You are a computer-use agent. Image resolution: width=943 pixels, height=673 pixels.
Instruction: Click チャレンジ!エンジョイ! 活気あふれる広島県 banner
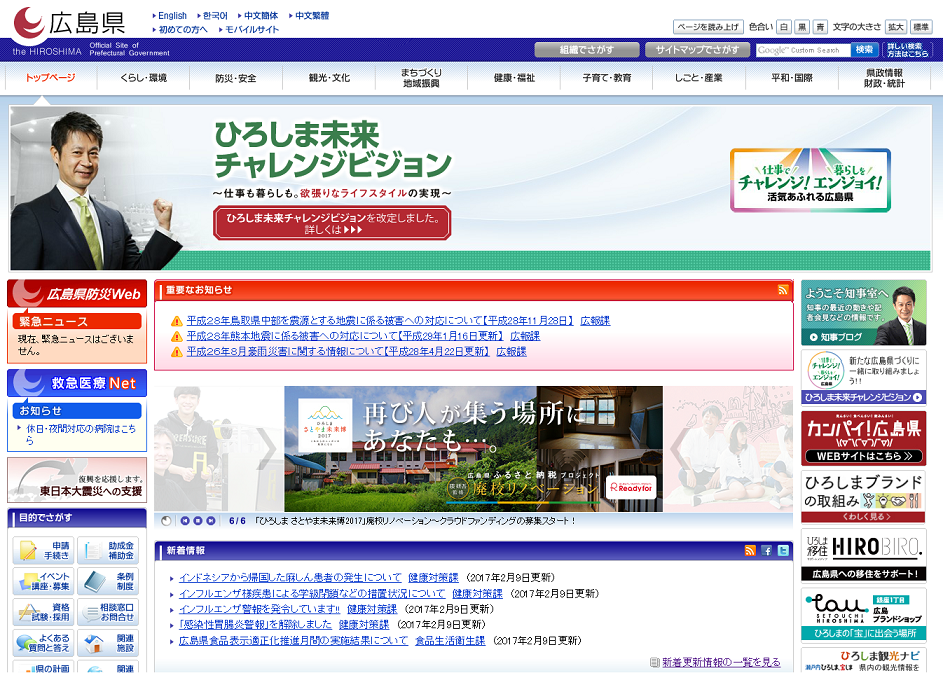click(x=810, y=180)
